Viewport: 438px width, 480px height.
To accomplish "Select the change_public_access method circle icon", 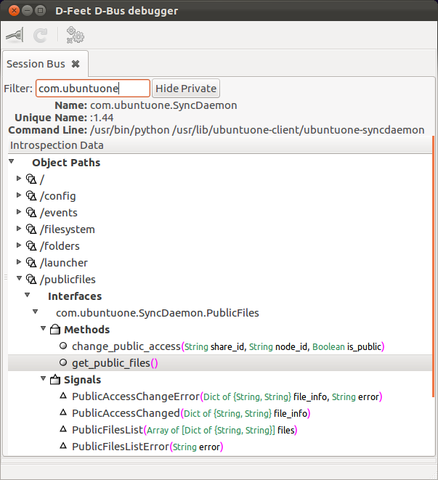I will pyautogui.click(x=63, y=346).
